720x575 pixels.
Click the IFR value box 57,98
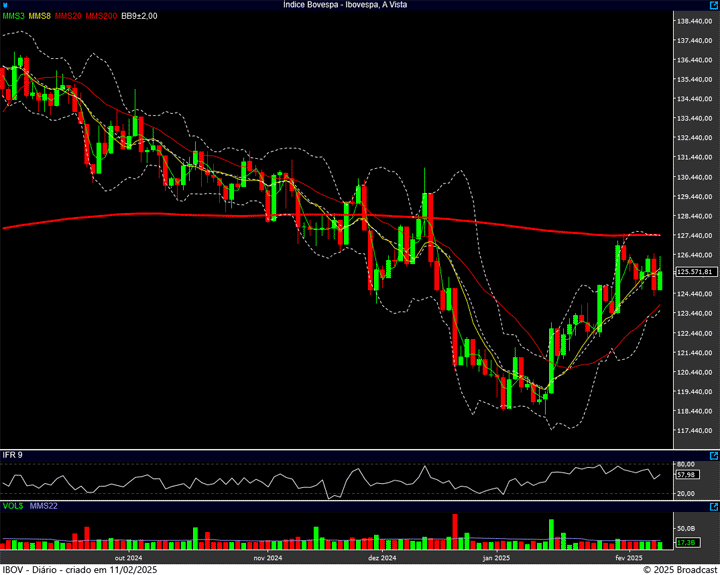tap(687, 474)
